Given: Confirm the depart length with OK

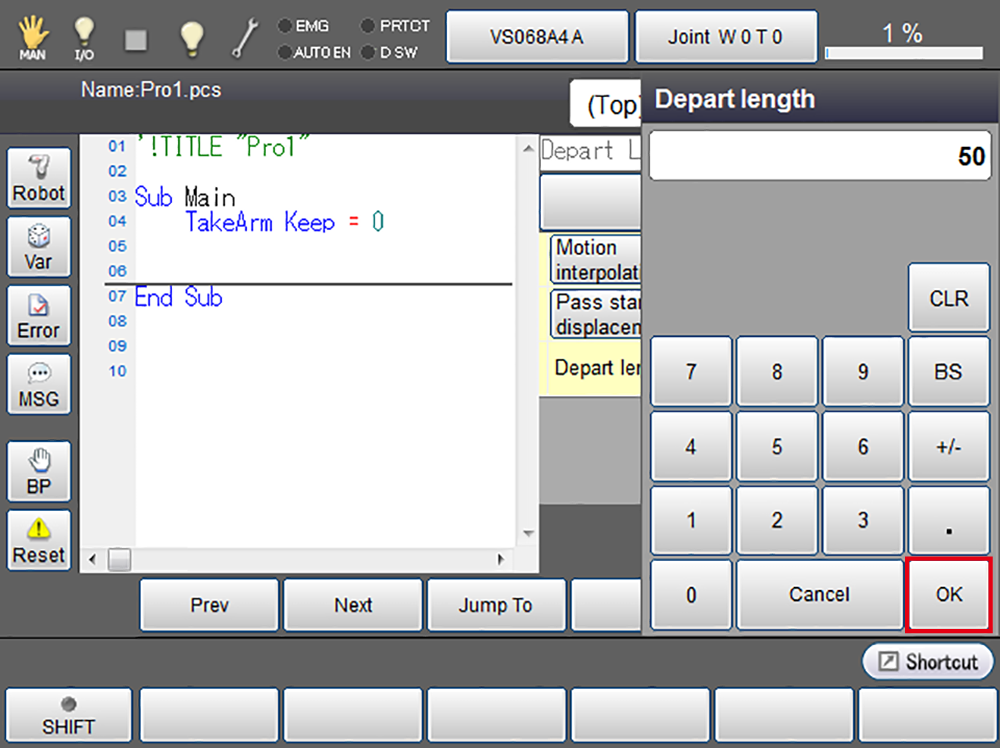Looking at the screenshot, I should tap(948, 595).
